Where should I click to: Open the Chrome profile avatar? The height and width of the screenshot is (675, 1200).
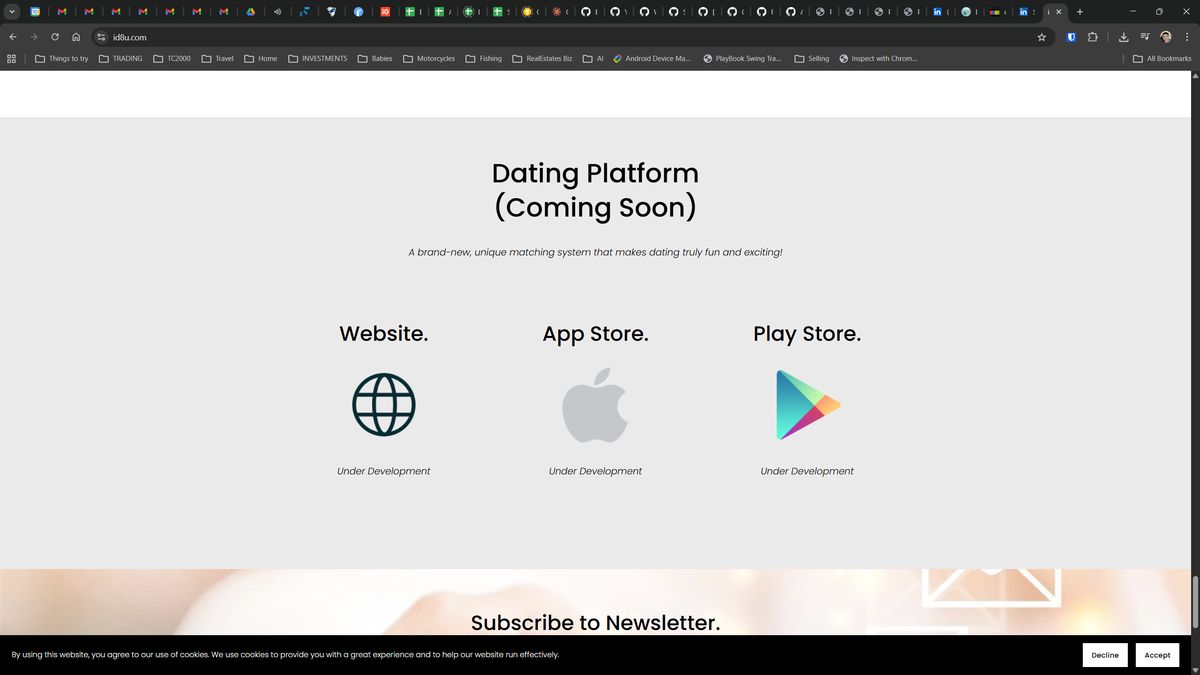point(1166,37)
